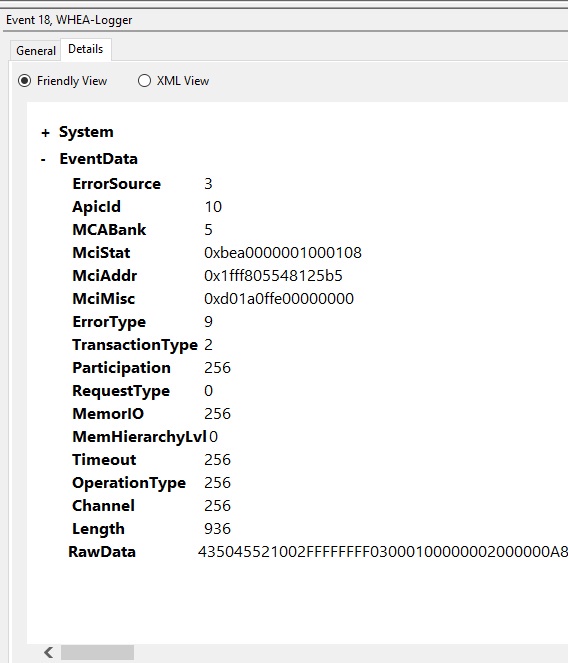Switch to the General tab
Screen dimensions: 568x663
point(36,51)
